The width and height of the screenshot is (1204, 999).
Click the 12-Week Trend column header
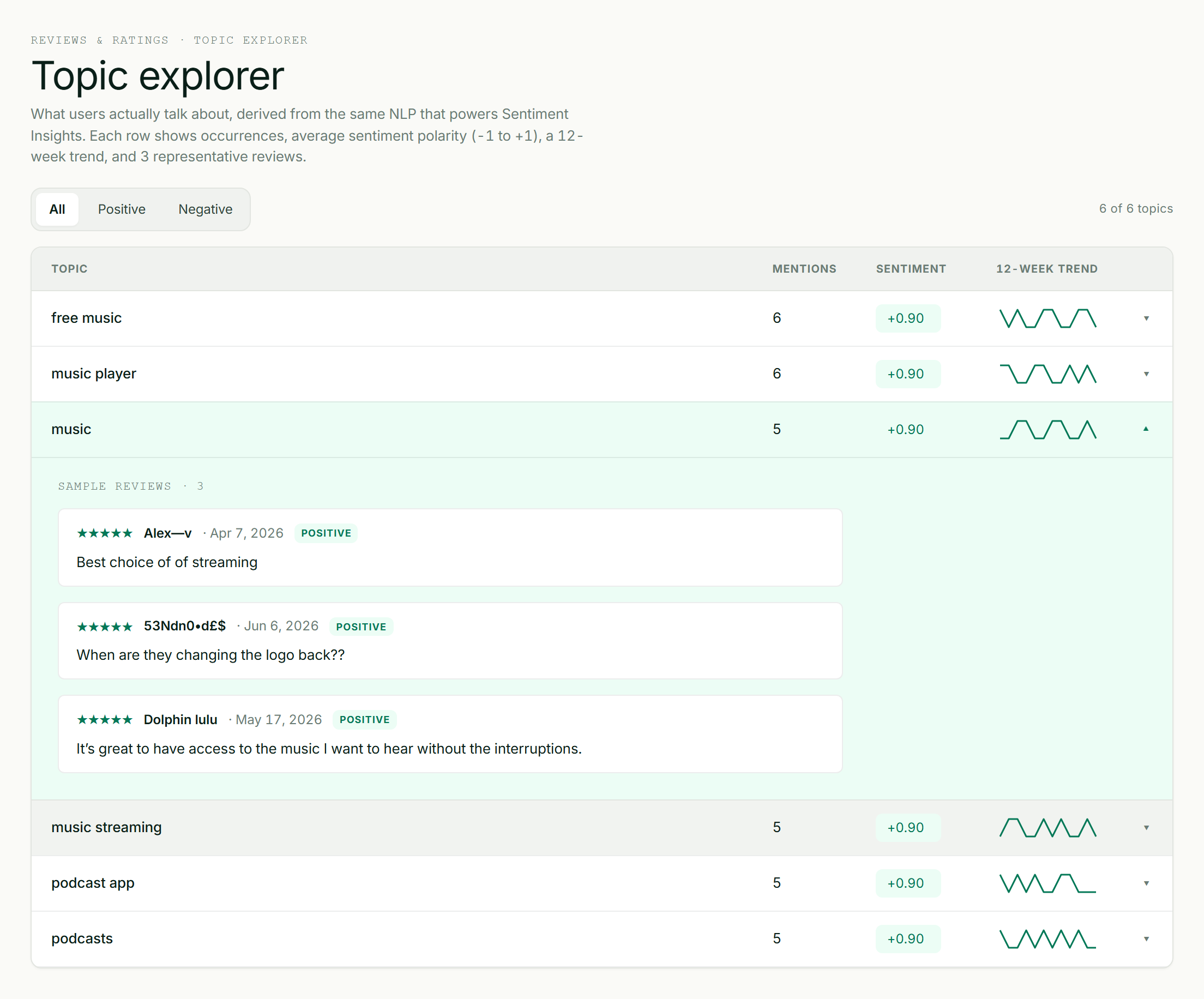1046,268
